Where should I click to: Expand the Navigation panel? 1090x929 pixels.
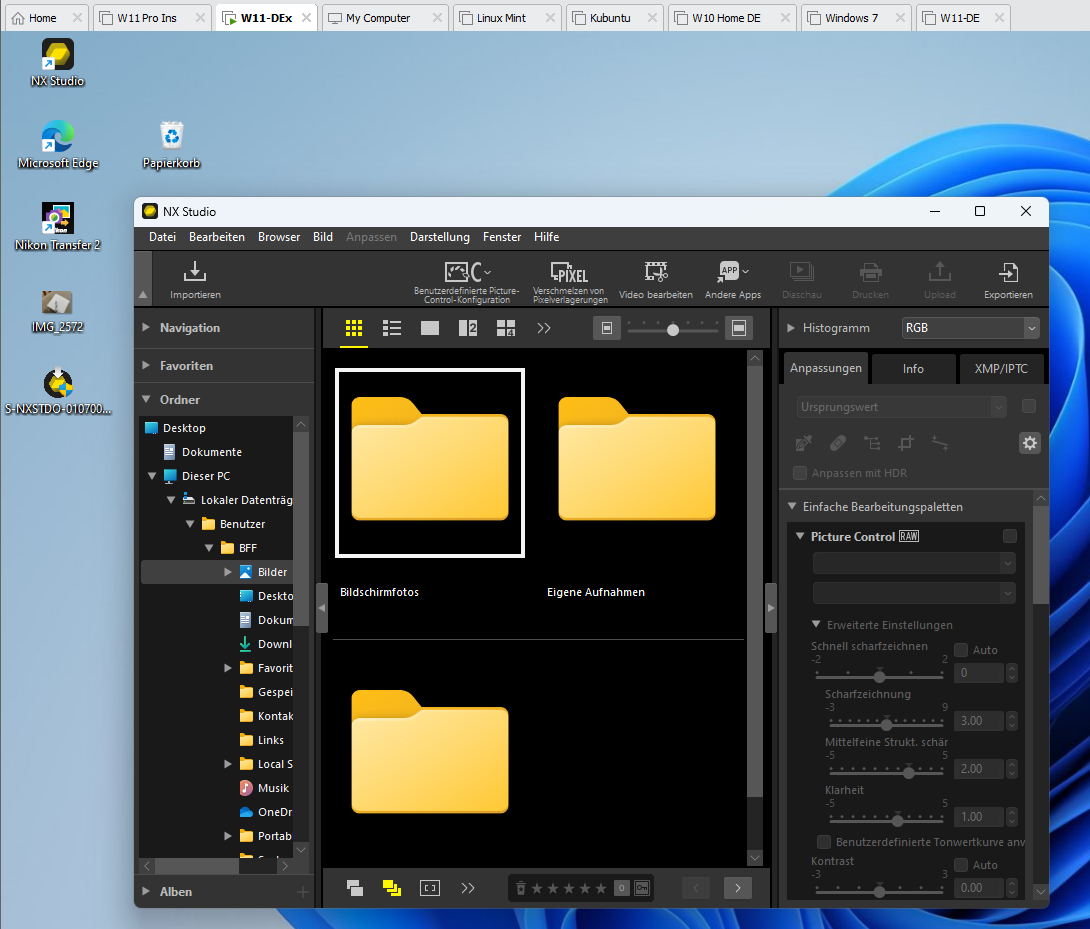(x=146, y=328)
